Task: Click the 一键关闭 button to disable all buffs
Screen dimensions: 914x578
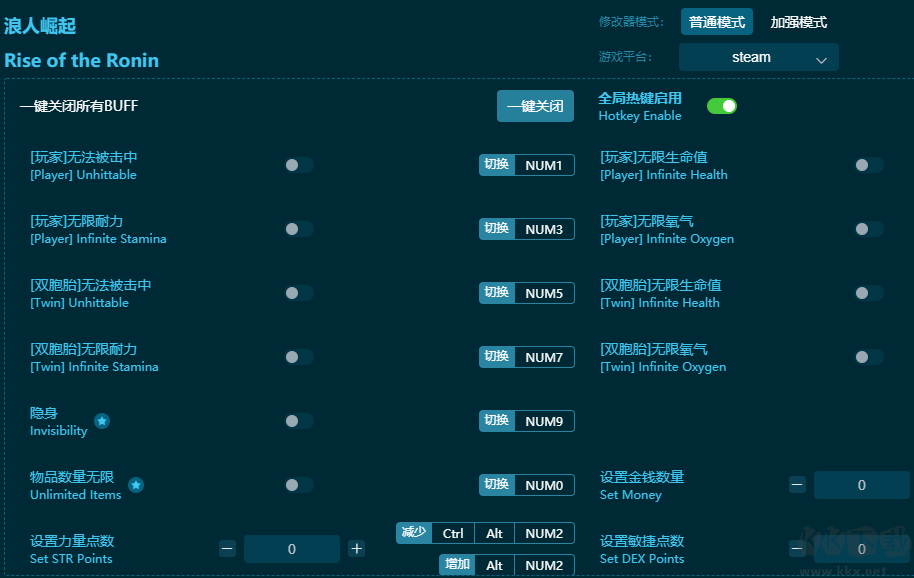Action: click(535, 105)
